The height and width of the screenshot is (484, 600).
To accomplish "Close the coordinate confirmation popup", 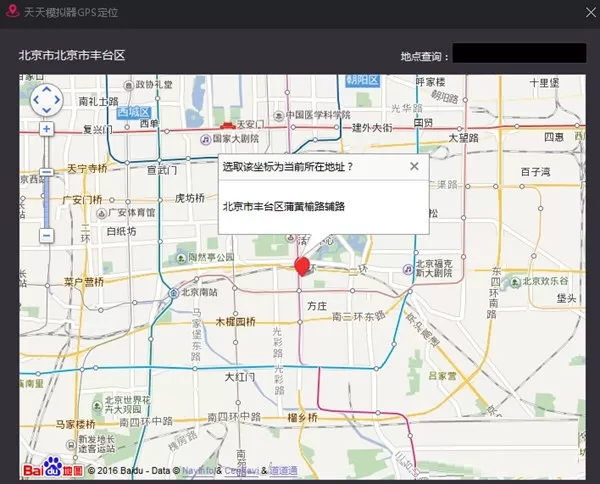I will (x=414, y=166).
